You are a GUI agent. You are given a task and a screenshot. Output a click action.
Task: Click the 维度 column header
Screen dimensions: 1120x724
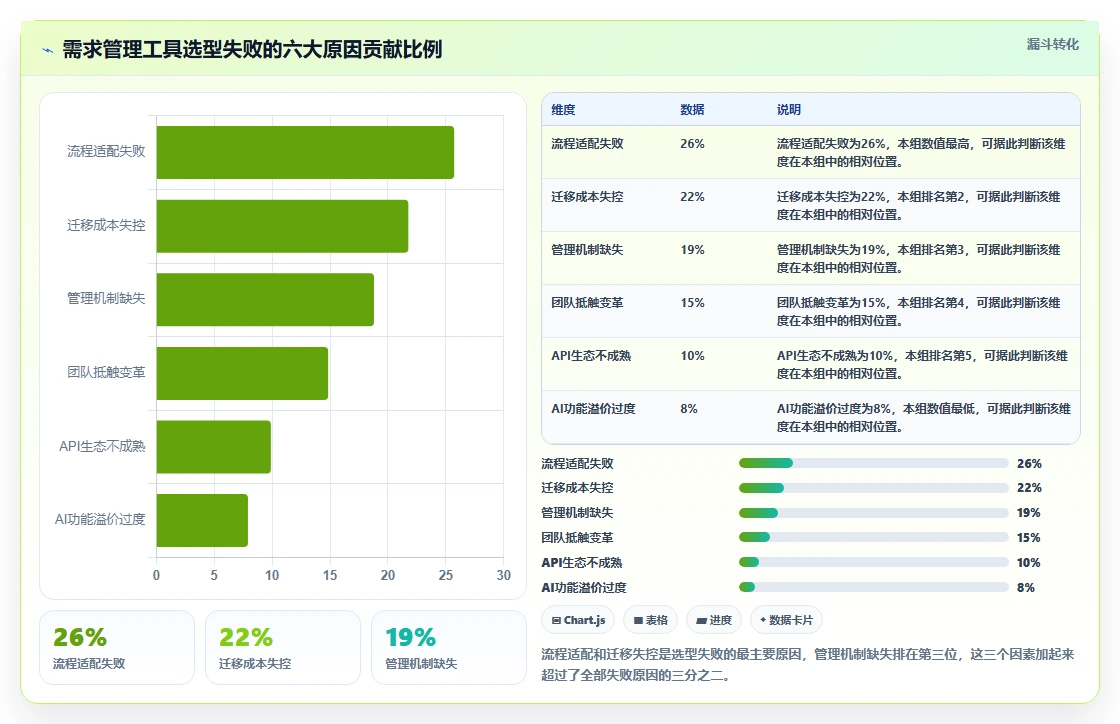tap(563, 110)
